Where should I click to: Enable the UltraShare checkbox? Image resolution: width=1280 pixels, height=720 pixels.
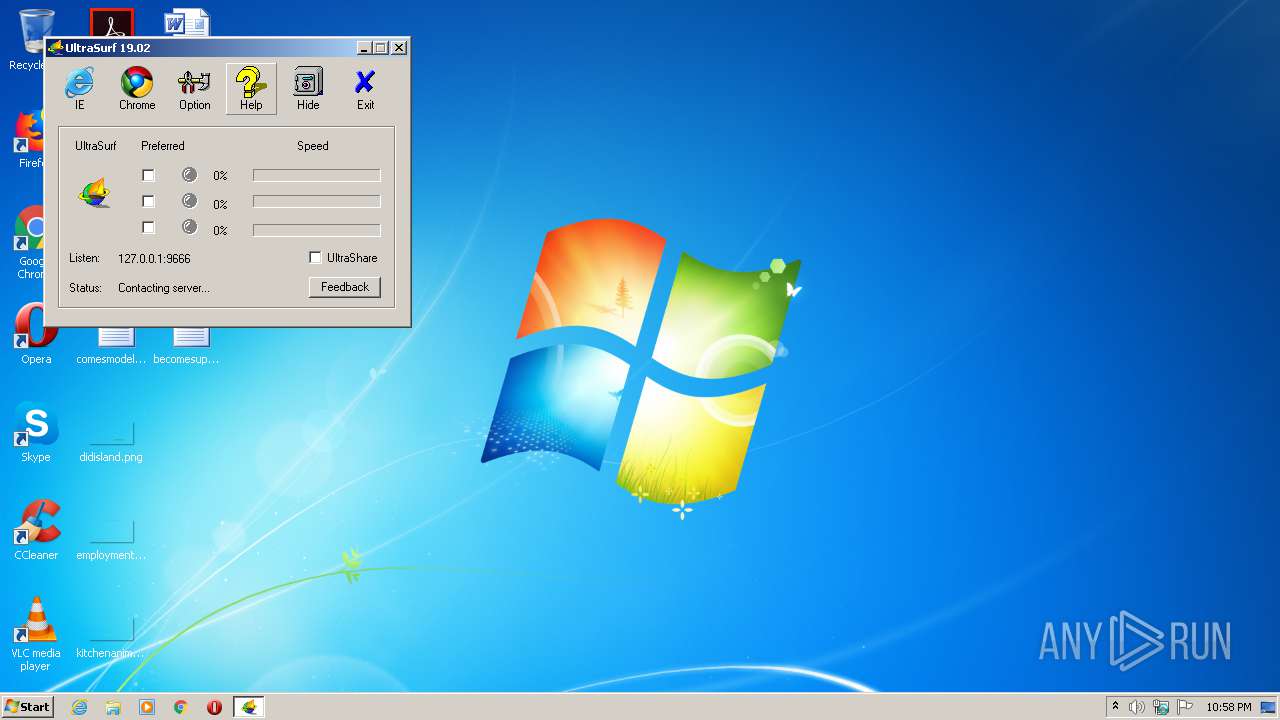click(315, 257)
